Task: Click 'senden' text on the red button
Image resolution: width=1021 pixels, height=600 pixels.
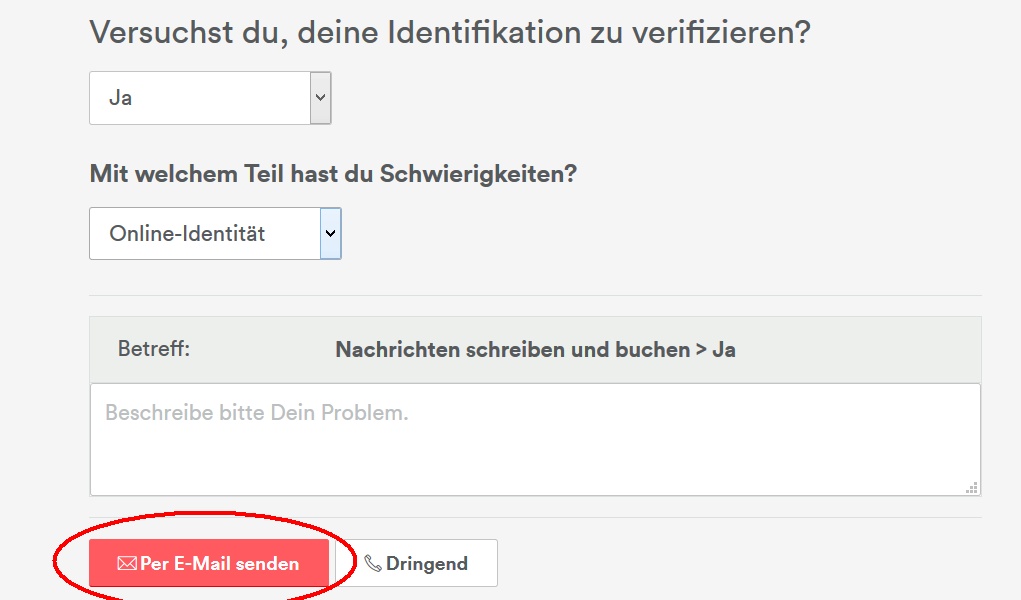Action: coord(268,564)
